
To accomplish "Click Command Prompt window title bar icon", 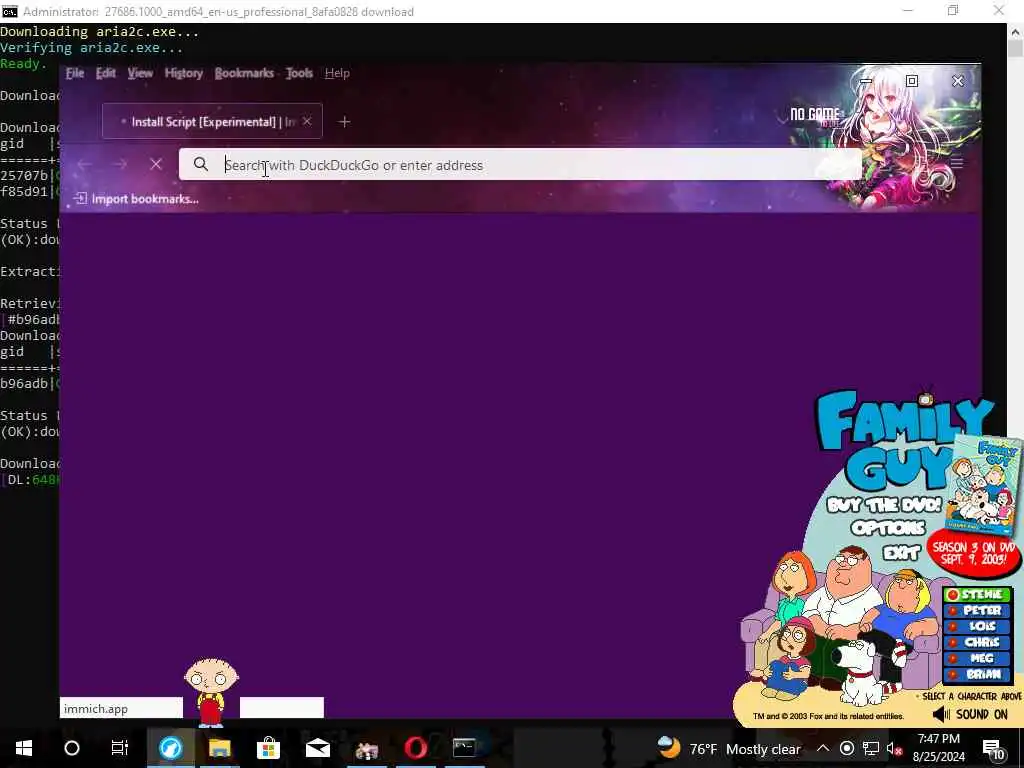I will (9, 11).
